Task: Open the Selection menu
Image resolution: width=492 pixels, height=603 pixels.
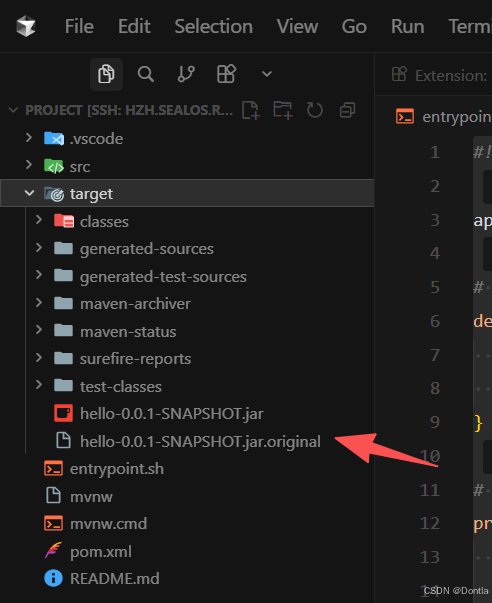Action: tap(213, 27)
